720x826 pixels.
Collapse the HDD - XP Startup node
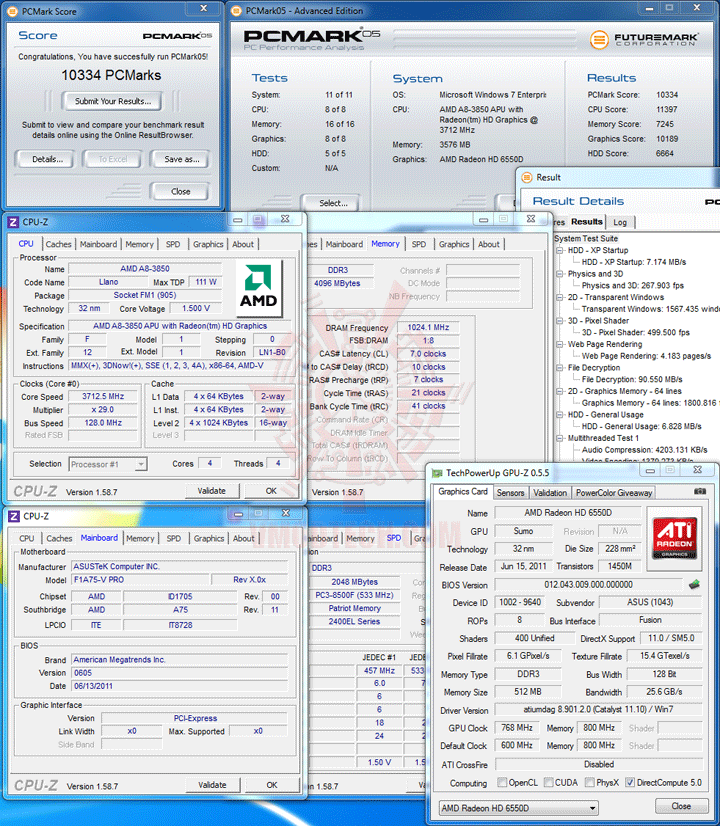(560, 250)
